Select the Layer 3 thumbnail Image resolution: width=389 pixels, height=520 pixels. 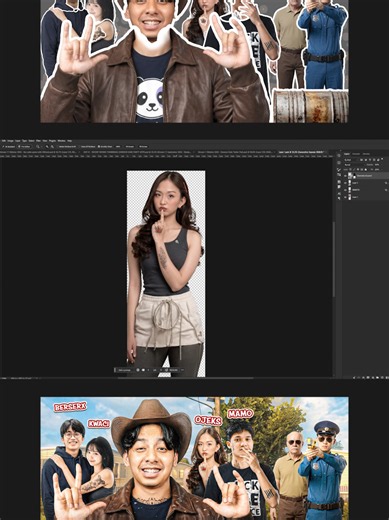[350, 183]
